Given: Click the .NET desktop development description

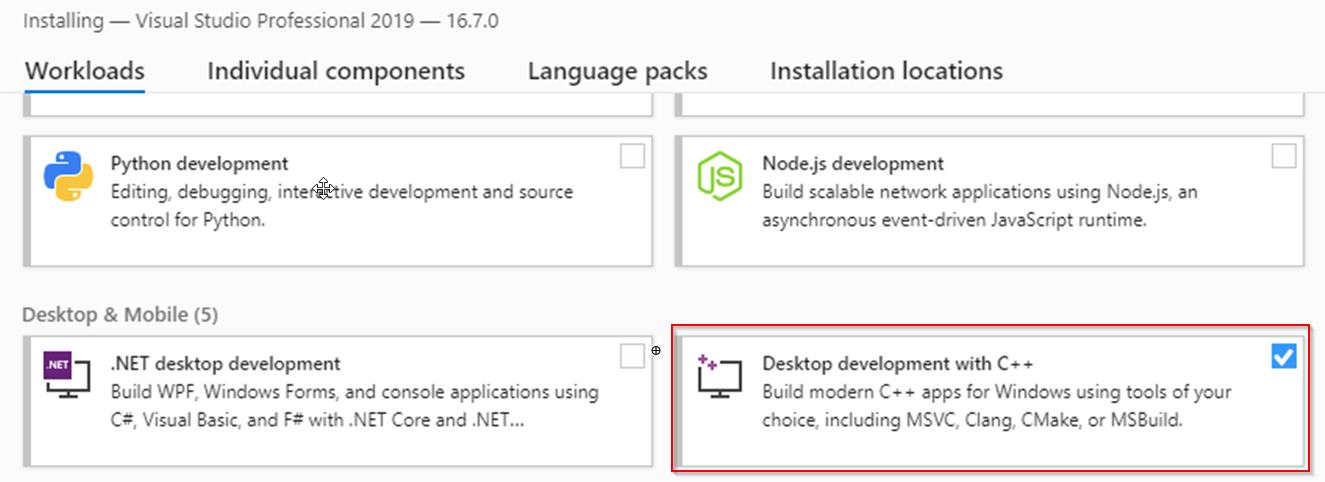Looking at the screenshot, I should pyautogui.click(x=355, y=406).
